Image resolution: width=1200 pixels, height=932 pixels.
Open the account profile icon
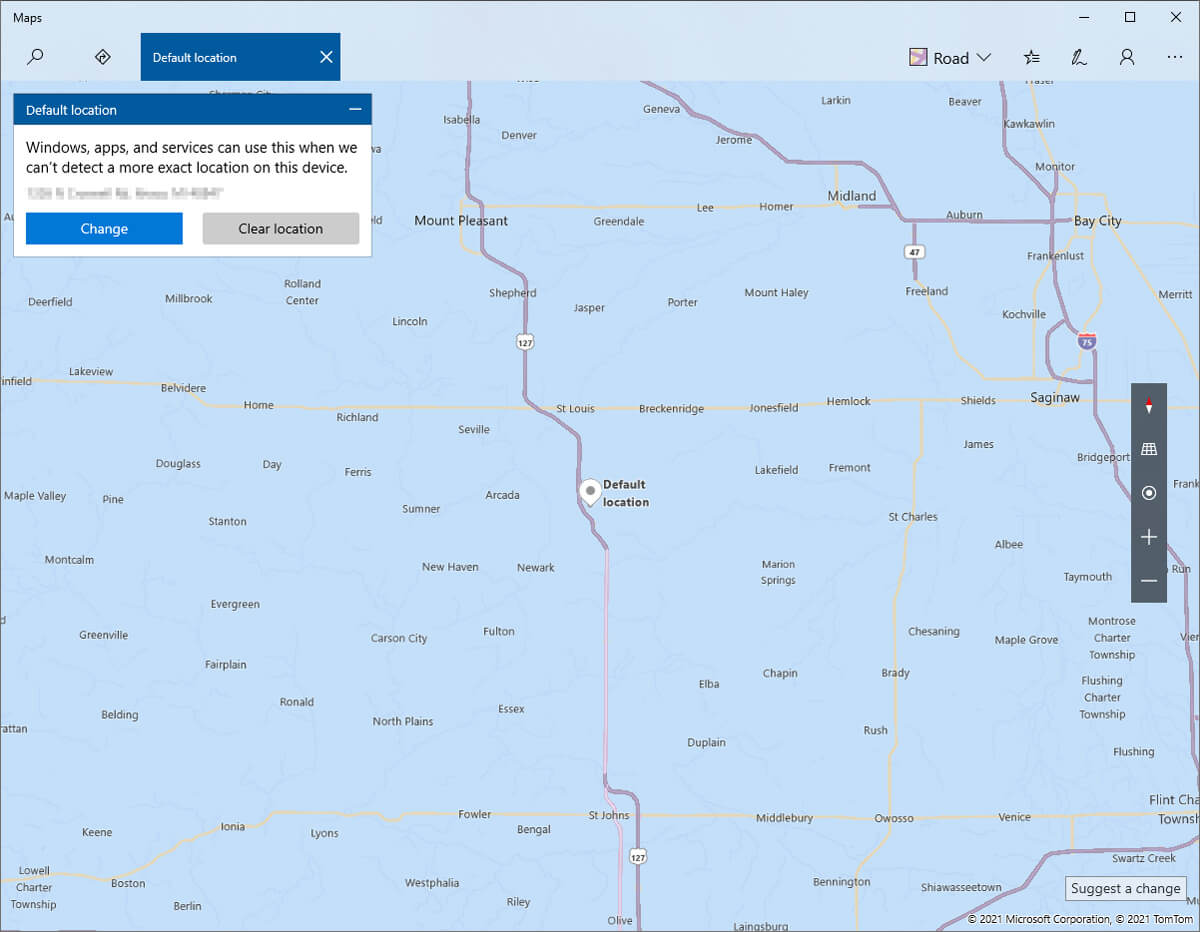[x=1127, y=57]
